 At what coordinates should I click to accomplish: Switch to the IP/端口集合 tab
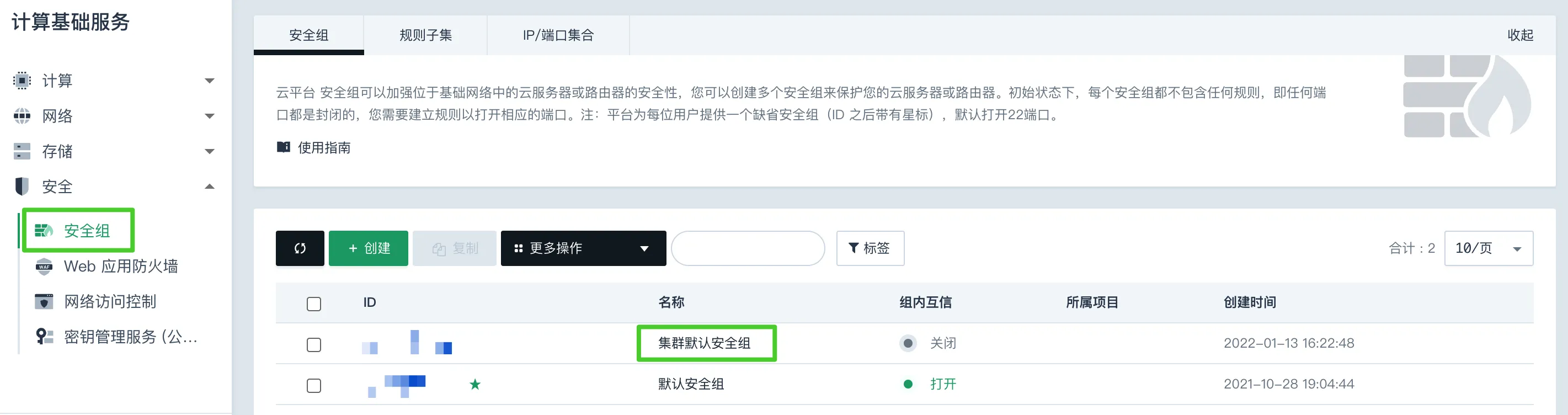pyautogui.click(x=558, y=35)
